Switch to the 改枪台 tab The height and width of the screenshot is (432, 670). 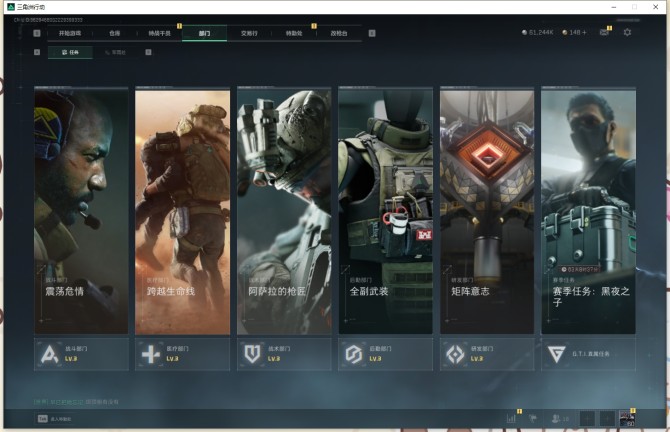pos(339,33)
